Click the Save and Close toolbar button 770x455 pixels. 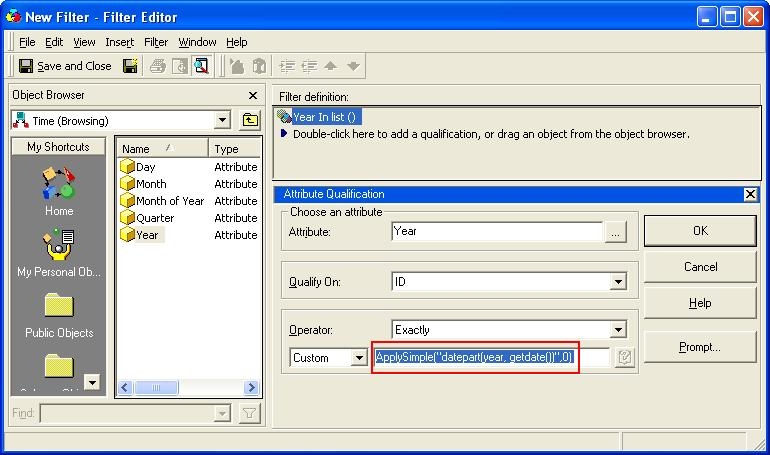65,66
